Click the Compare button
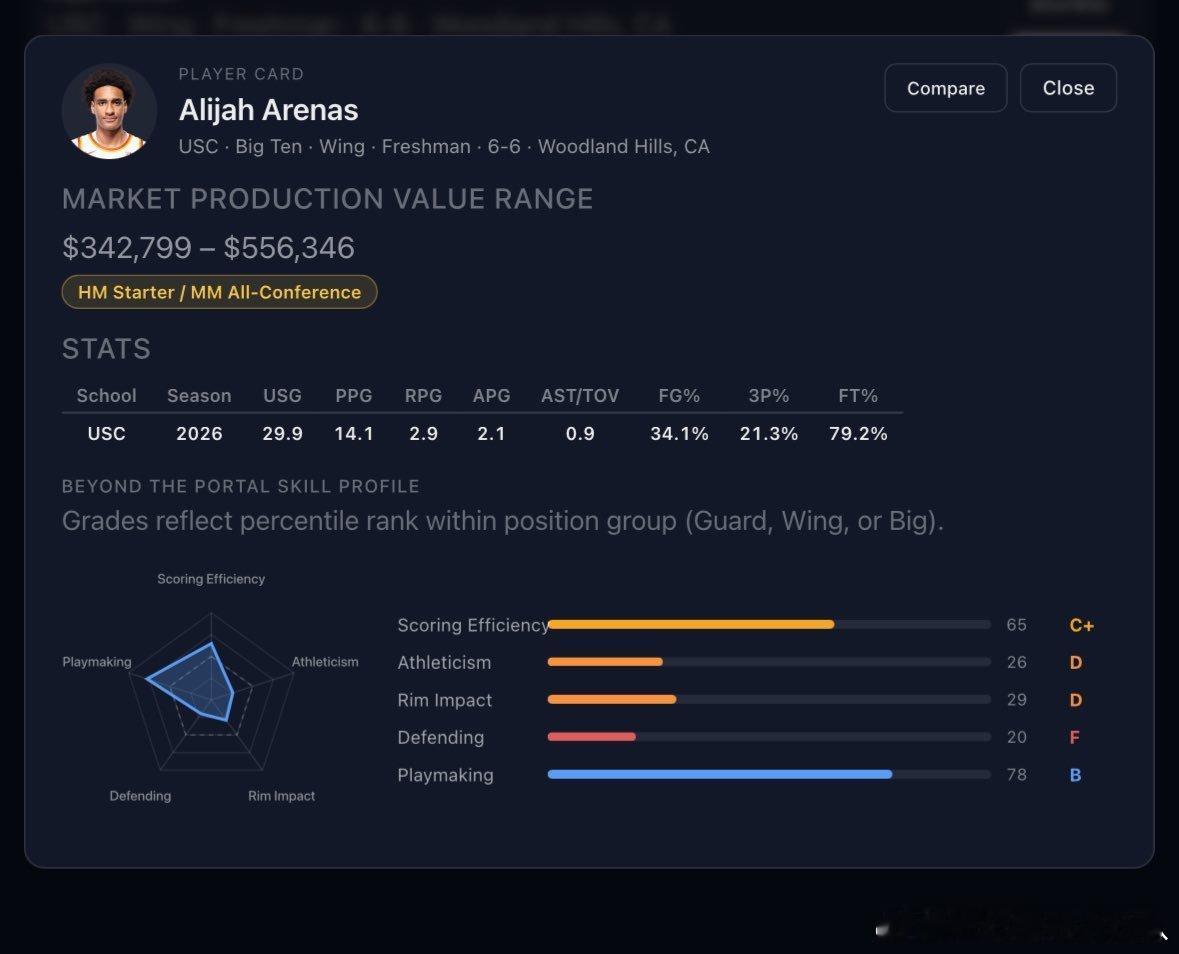The width and height of the screenshot is (1179, 954). [945, 88]
